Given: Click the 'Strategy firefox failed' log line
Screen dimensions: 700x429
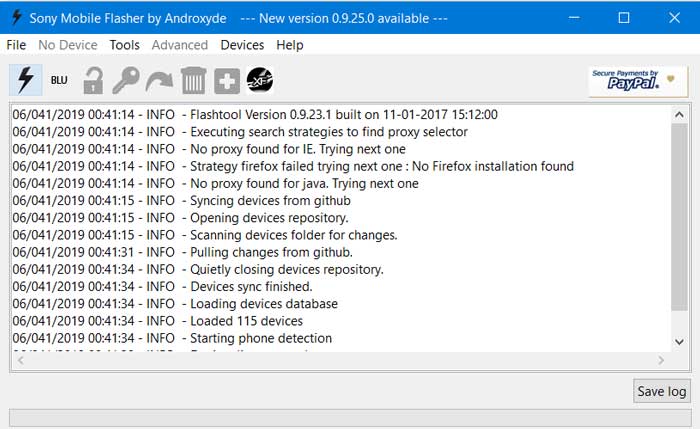Looking at the screenshot, I should coord(293,166).
